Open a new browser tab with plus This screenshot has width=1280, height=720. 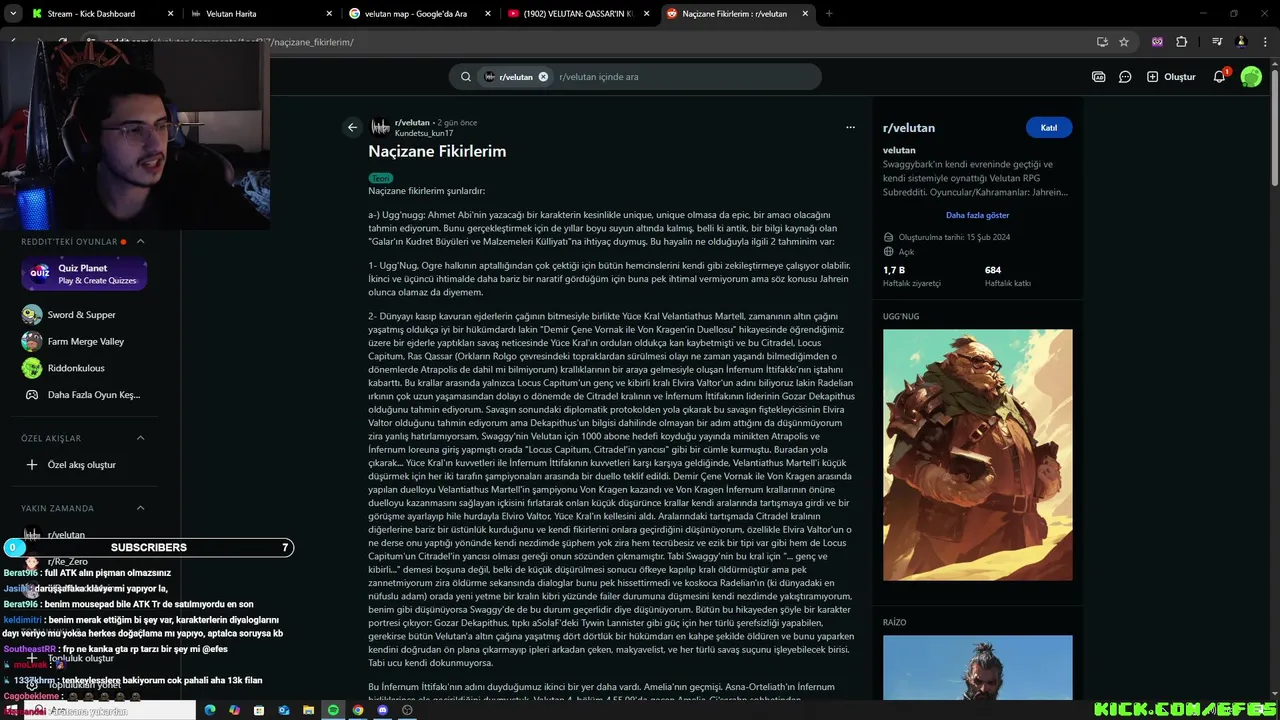click(x=829, y=14)
